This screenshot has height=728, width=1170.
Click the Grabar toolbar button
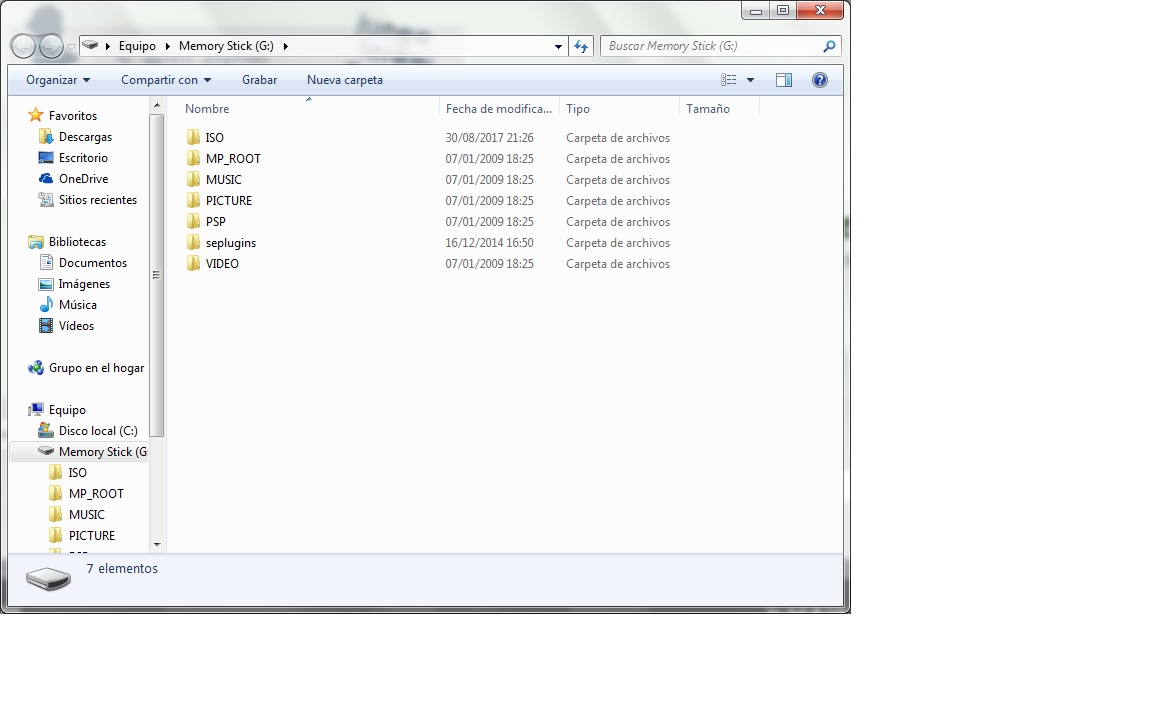click(x=259, y=80)
